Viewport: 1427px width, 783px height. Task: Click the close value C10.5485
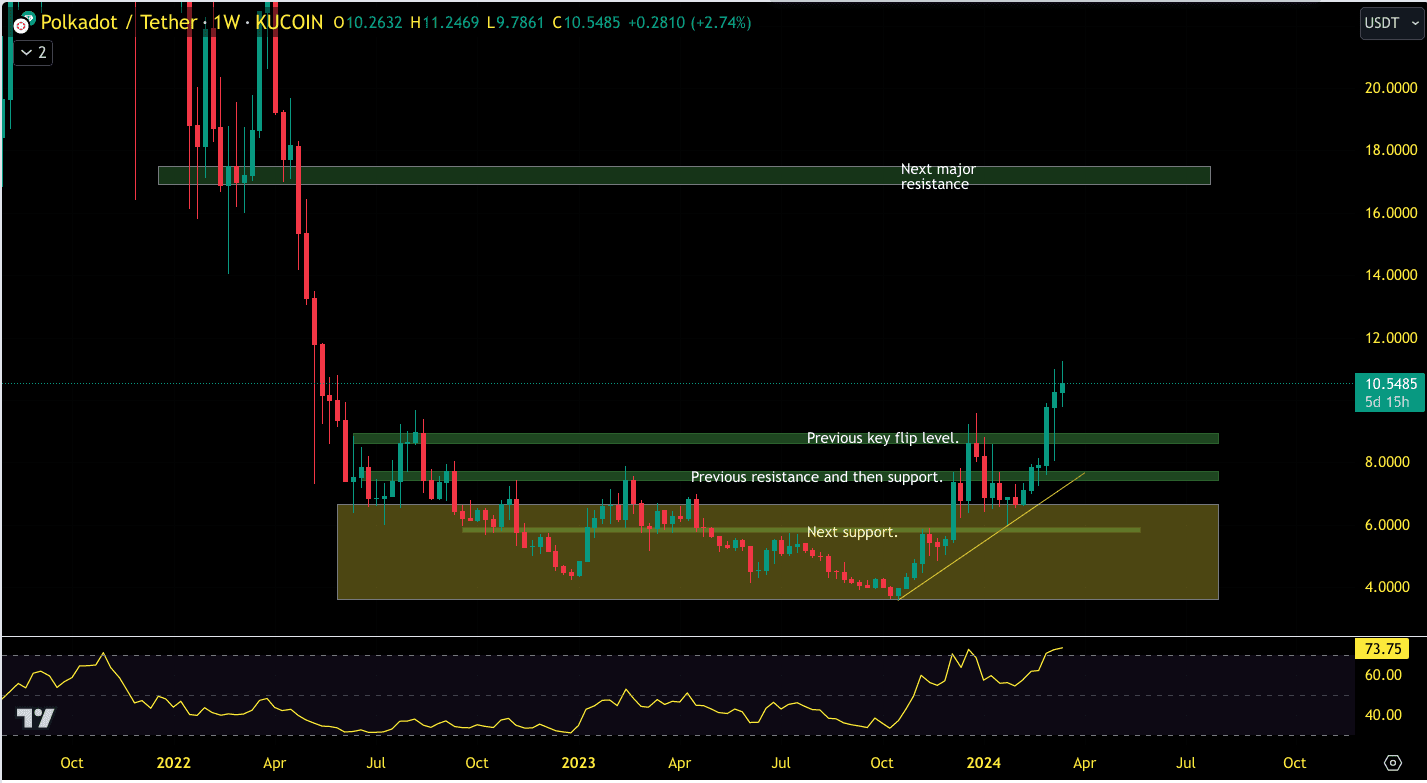588,22
